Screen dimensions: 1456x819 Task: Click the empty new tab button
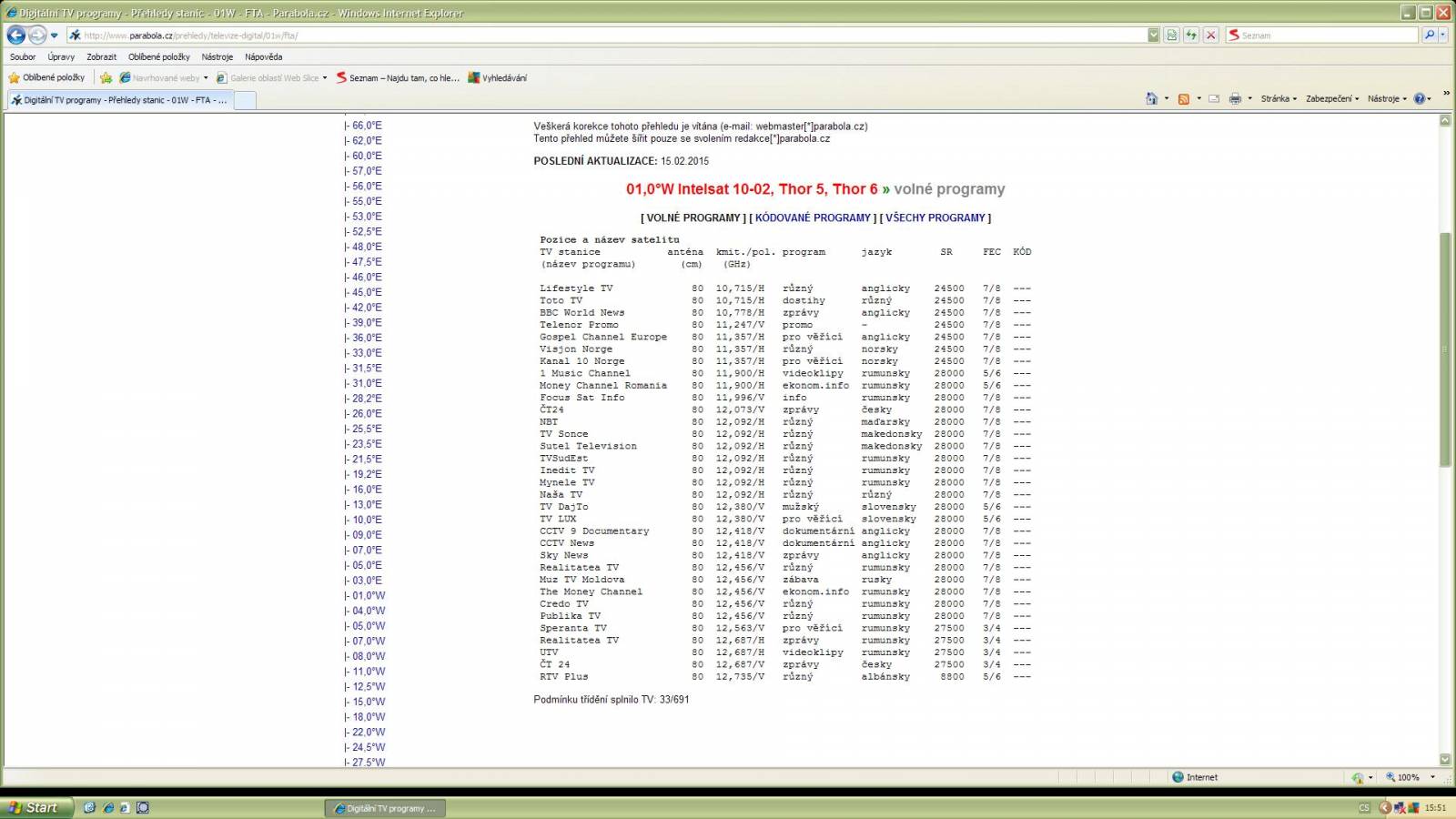point(245,100)
